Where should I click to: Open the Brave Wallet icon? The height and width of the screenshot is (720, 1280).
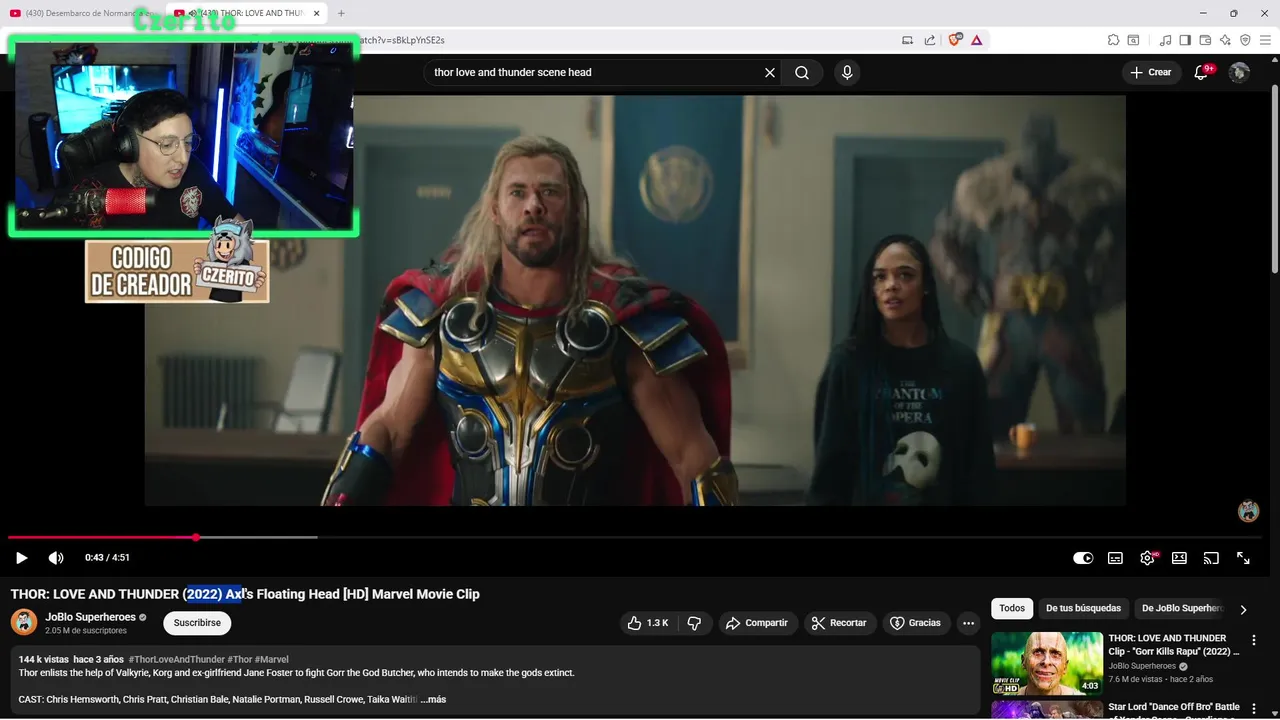(1205, 40)
